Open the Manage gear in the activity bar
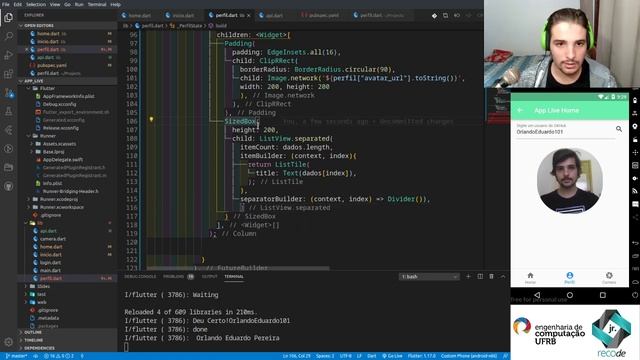 (9, 342)
